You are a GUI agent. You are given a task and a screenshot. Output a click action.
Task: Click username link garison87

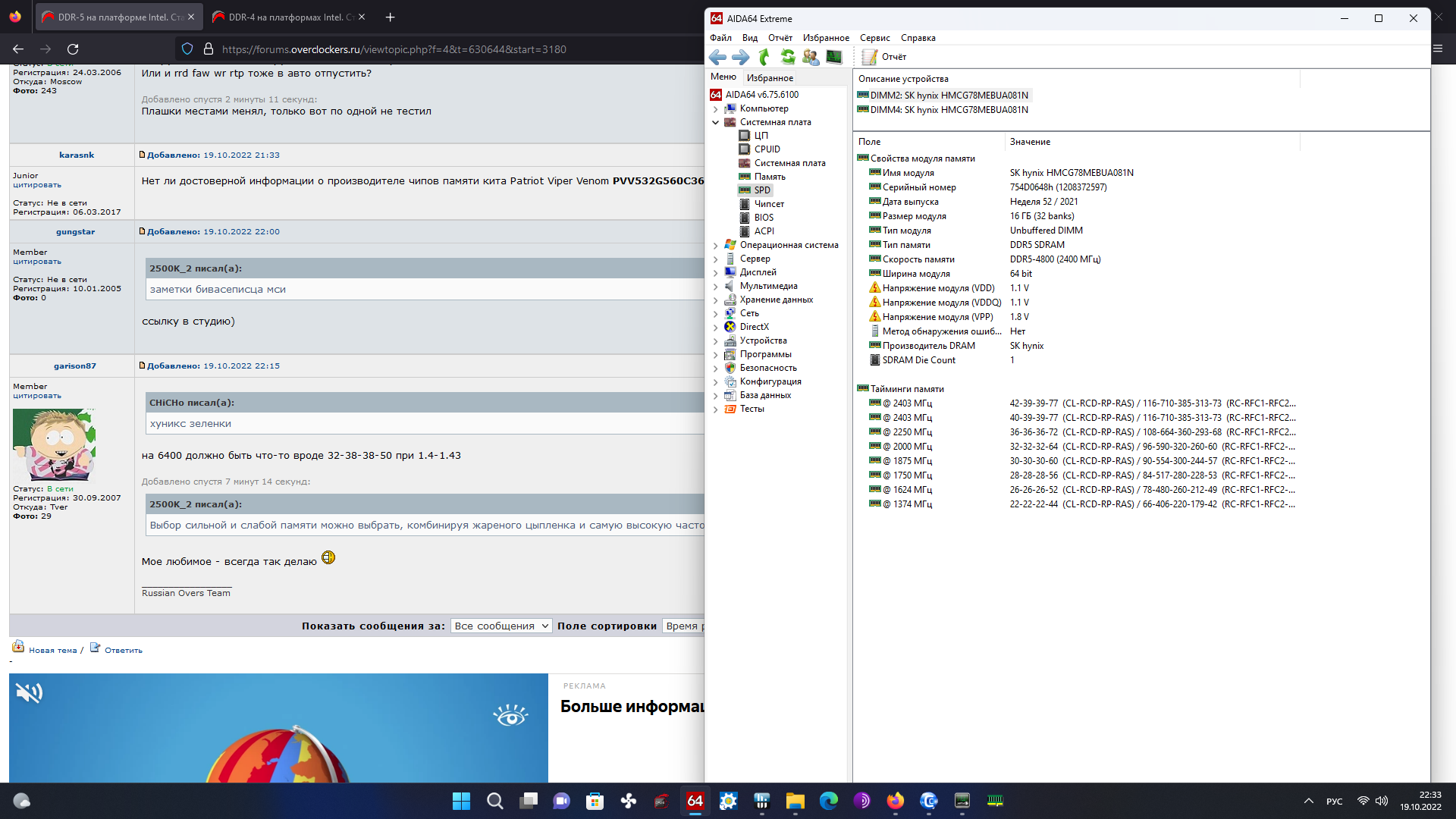(x=75, y=366)
